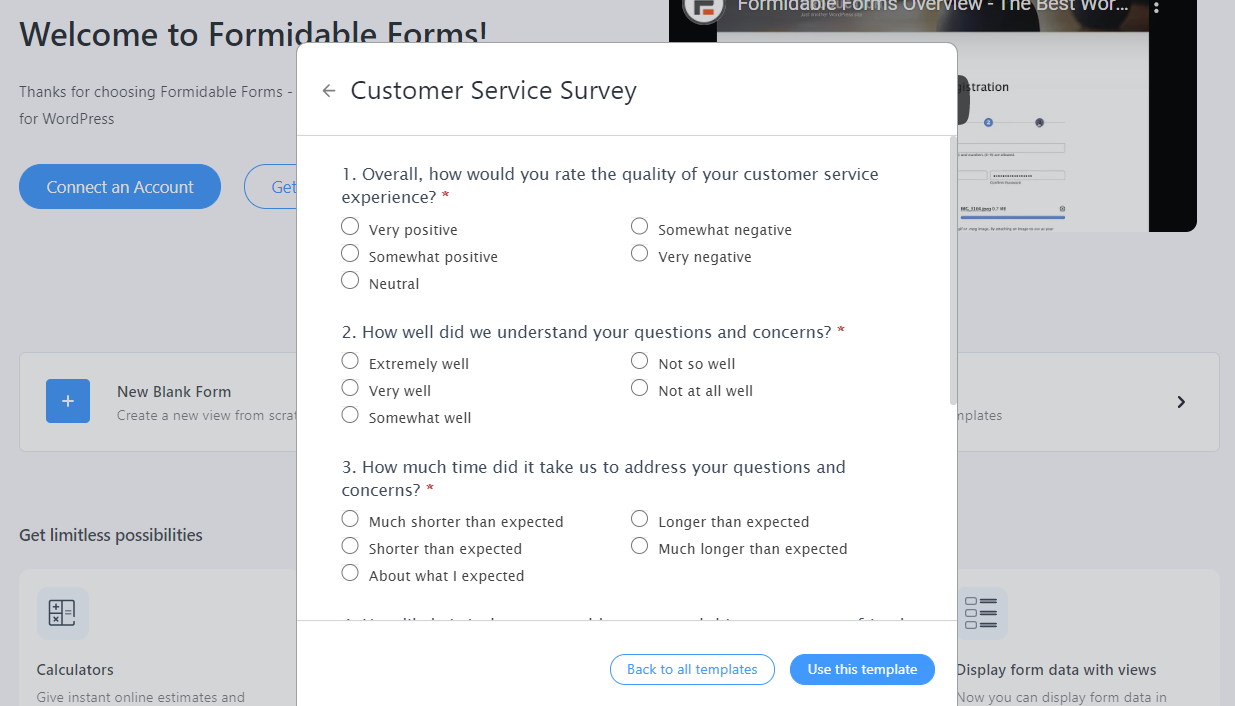1235x706 pixels.
Task: Click the right chevron on the templates card
Action: (x=1180, y=401)
